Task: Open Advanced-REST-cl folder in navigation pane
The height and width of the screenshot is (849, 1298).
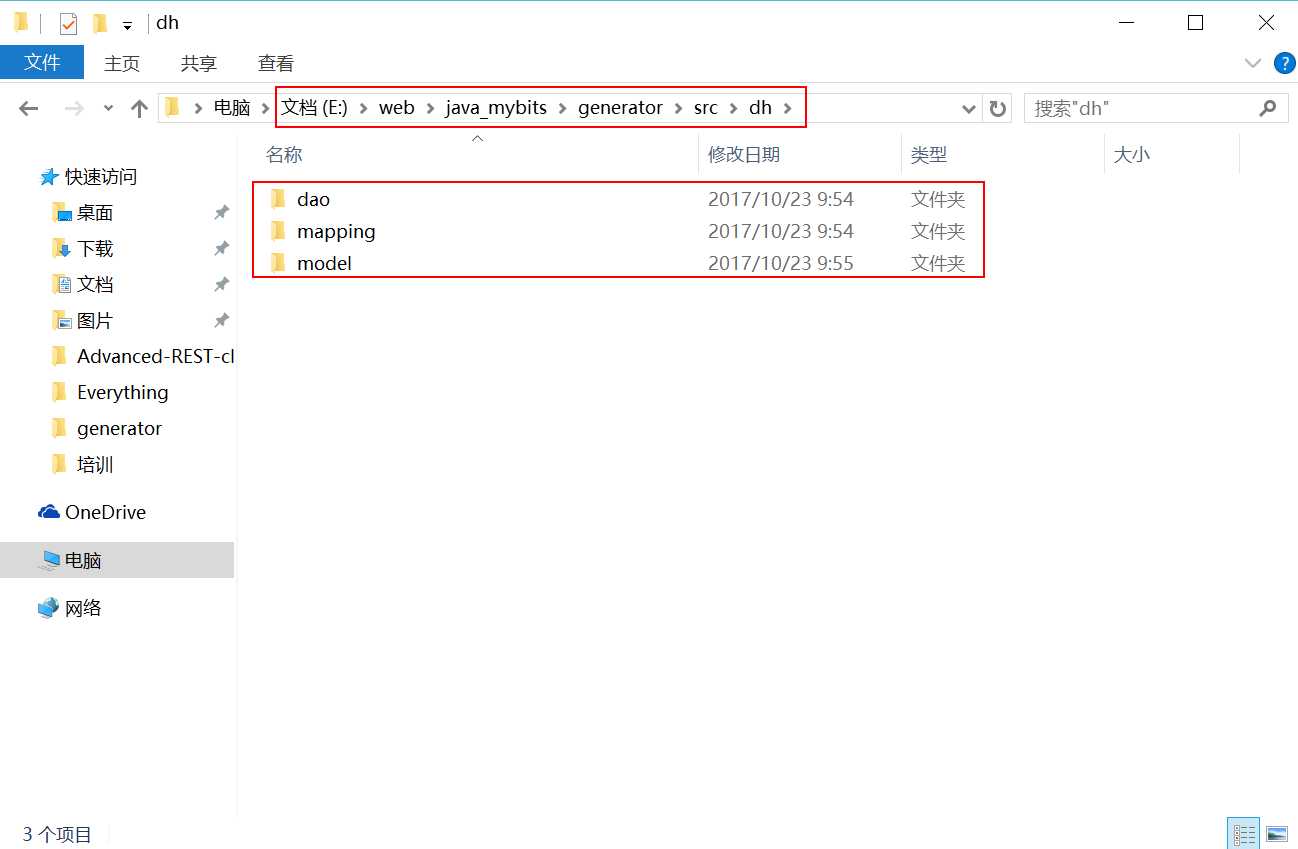Action: tap(155, 356)
